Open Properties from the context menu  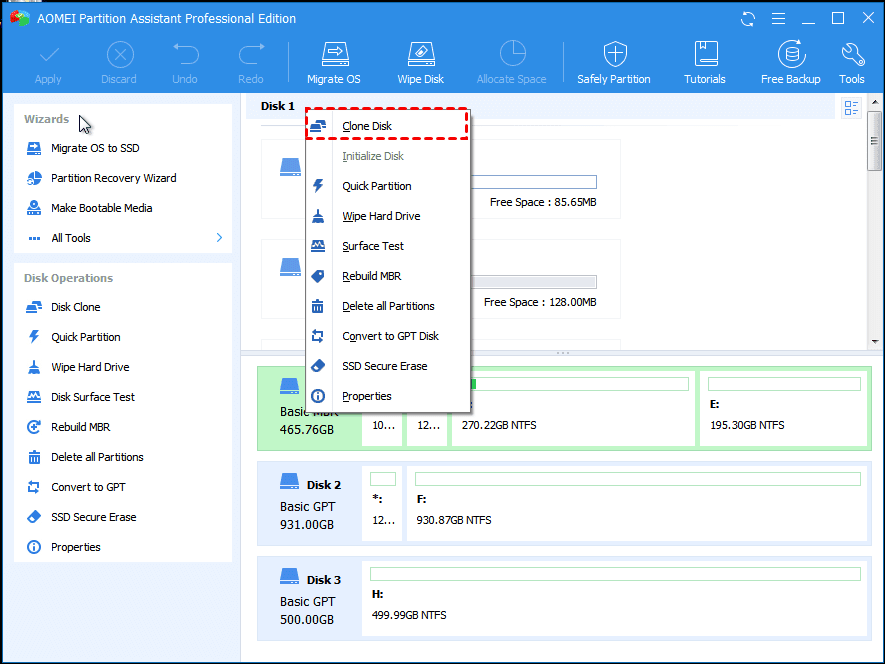(388, 395)
